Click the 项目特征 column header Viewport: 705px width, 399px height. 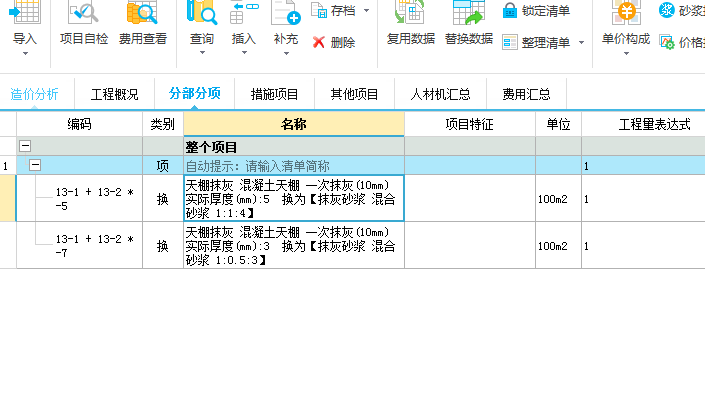[470, 124]
